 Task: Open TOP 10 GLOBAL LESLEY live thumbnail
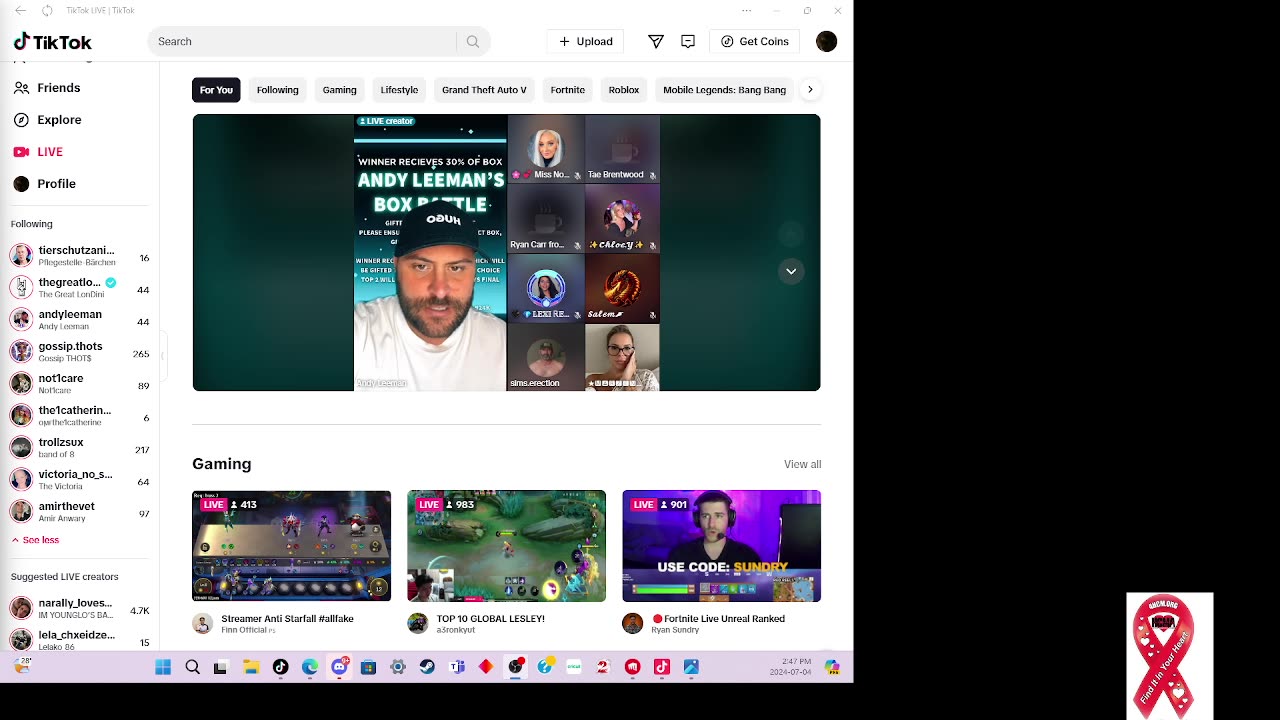[x=506, y=546]
